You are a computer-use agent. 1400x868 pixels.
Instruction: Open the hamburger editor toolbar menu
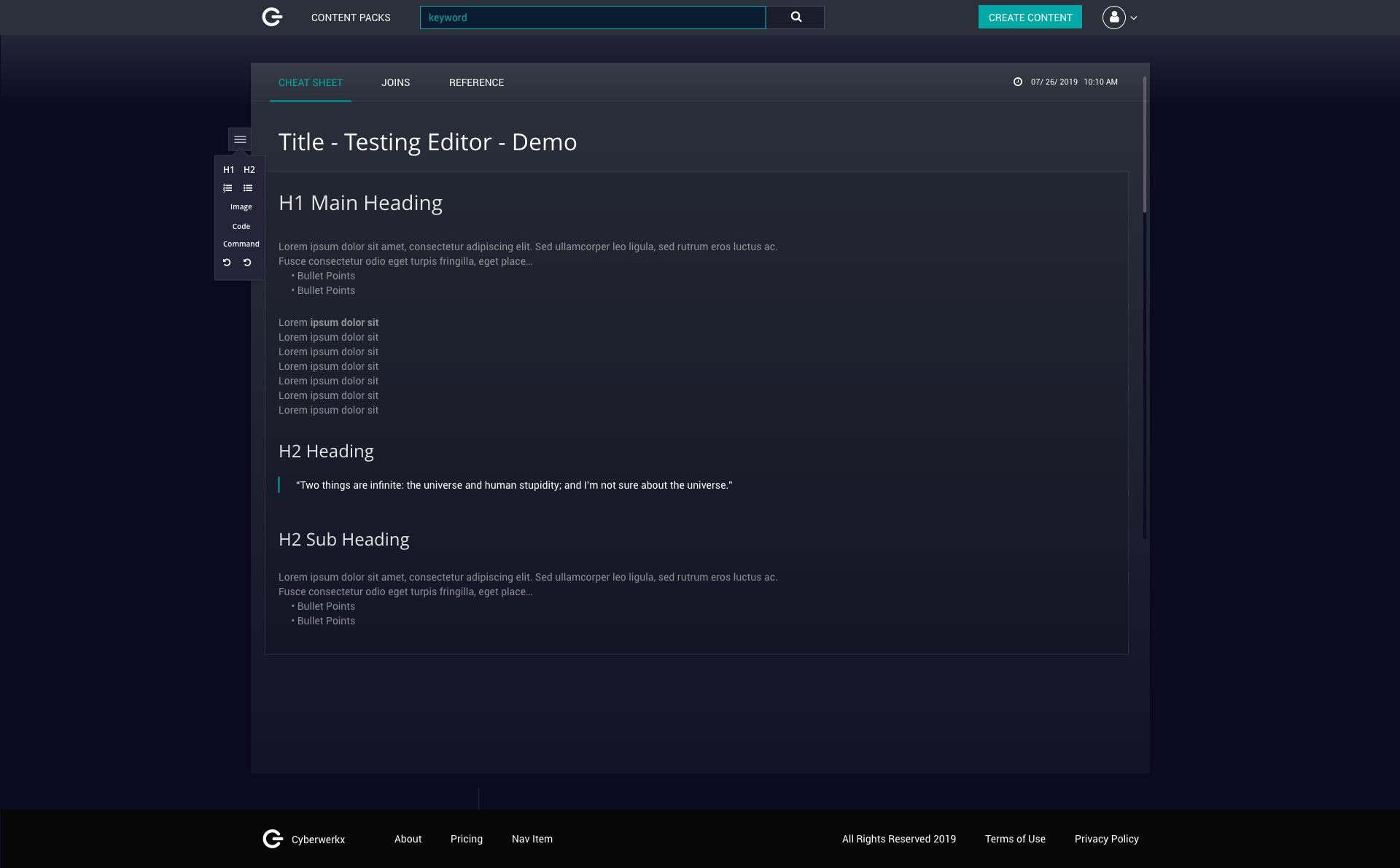tap(240, 139)
